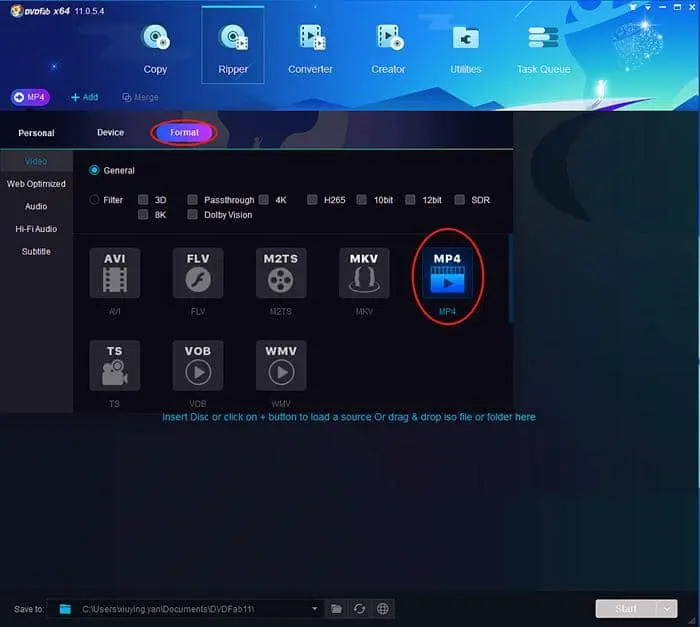The height and width of the screenshot is (627, 700).
Task: Choose the TS format icon
Action: 115,365
